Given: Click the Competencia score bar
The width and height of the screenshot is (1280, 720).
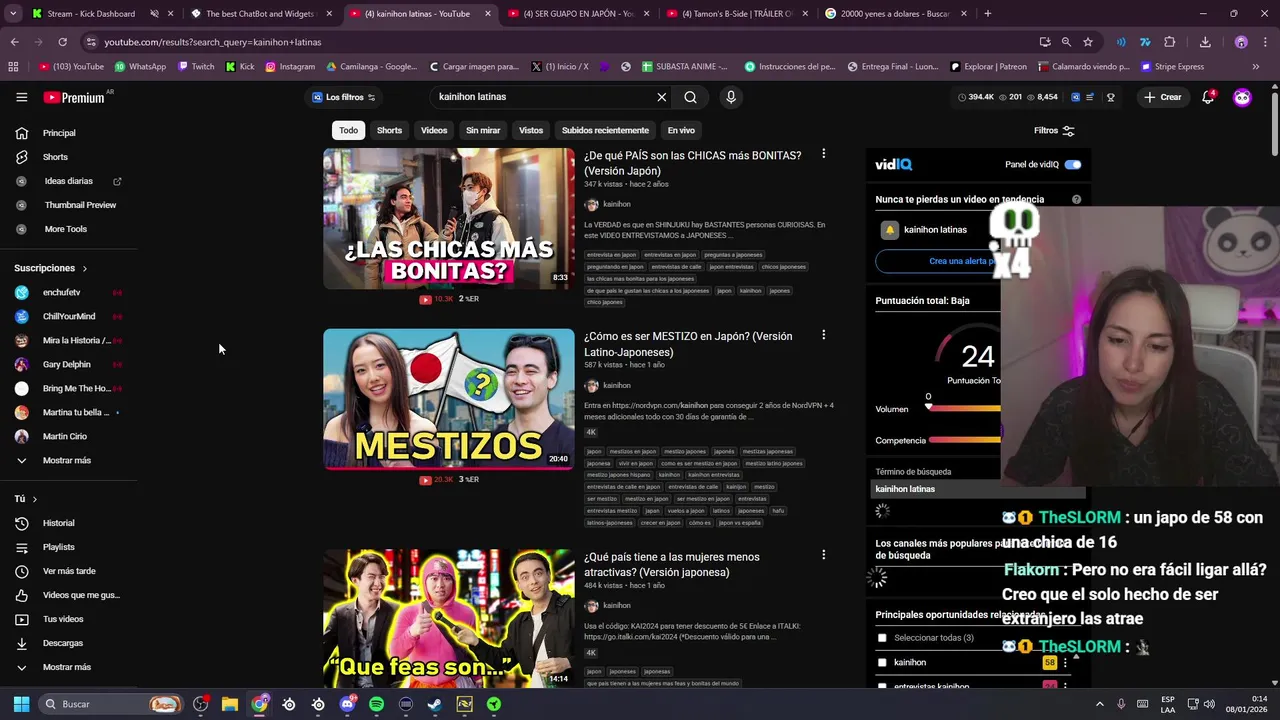Looking at the screenshot, I should [x=965, y=440].
